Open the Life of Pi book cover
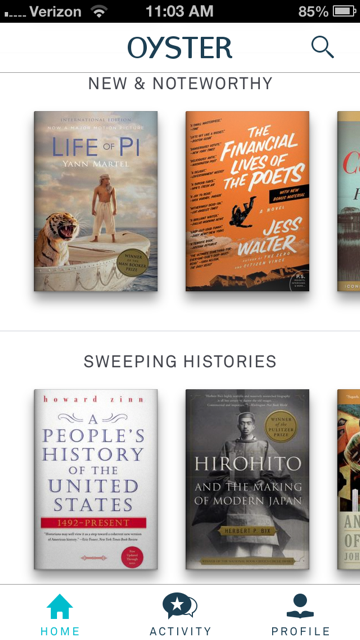The image size is (360, 640). coord(96,201)
